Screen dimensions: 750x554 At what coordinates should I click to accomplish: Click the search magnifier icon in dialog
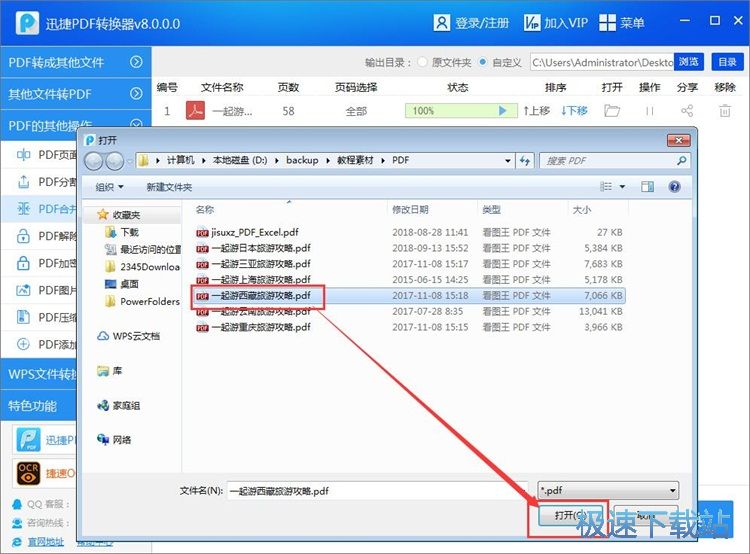point(682,161)
